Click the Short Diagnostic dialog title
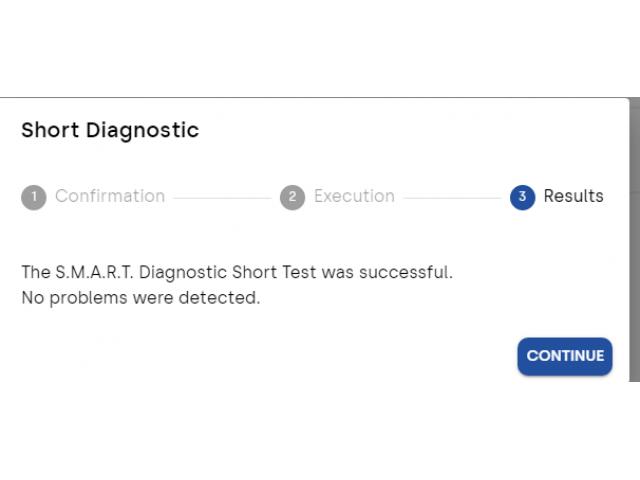 click(110, 130)
